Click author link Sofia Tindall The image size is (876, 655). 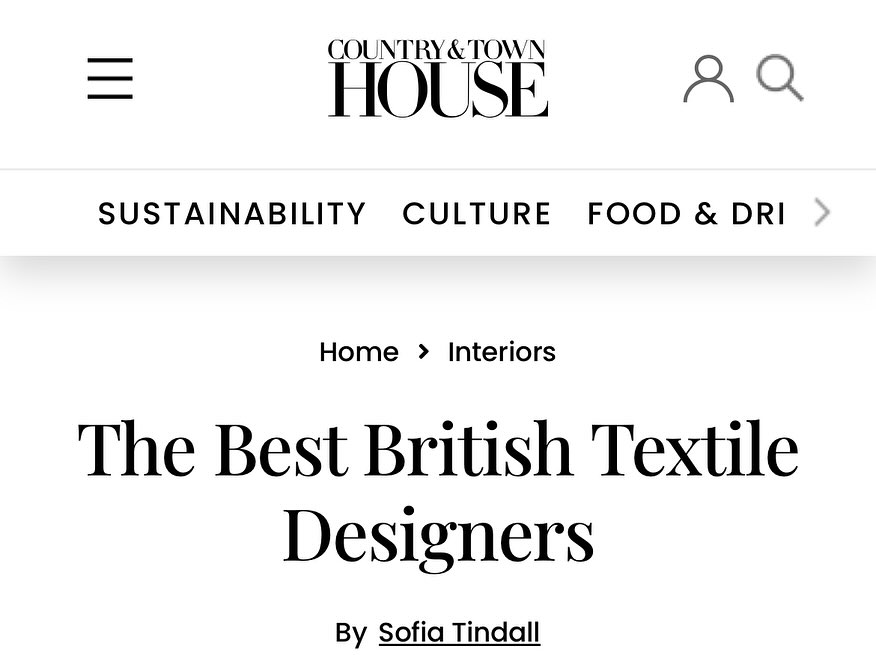point(459,632)
